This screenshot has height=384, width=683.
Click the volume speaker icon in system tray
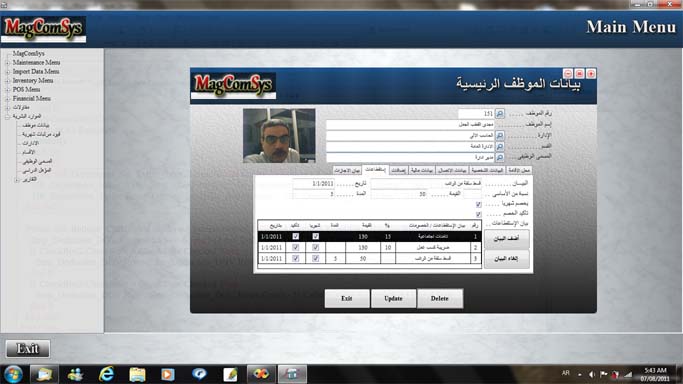tap(592, 374)
